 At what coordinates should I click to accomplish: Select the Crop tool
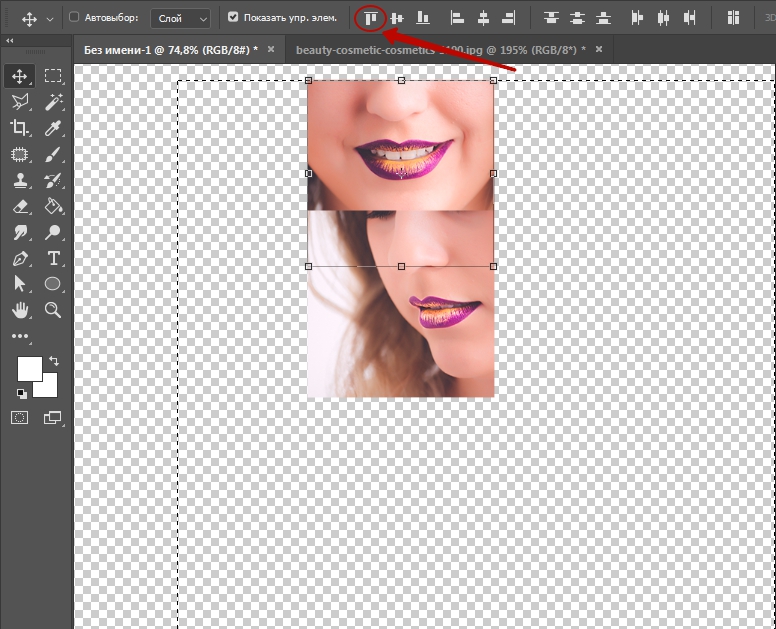19,128
